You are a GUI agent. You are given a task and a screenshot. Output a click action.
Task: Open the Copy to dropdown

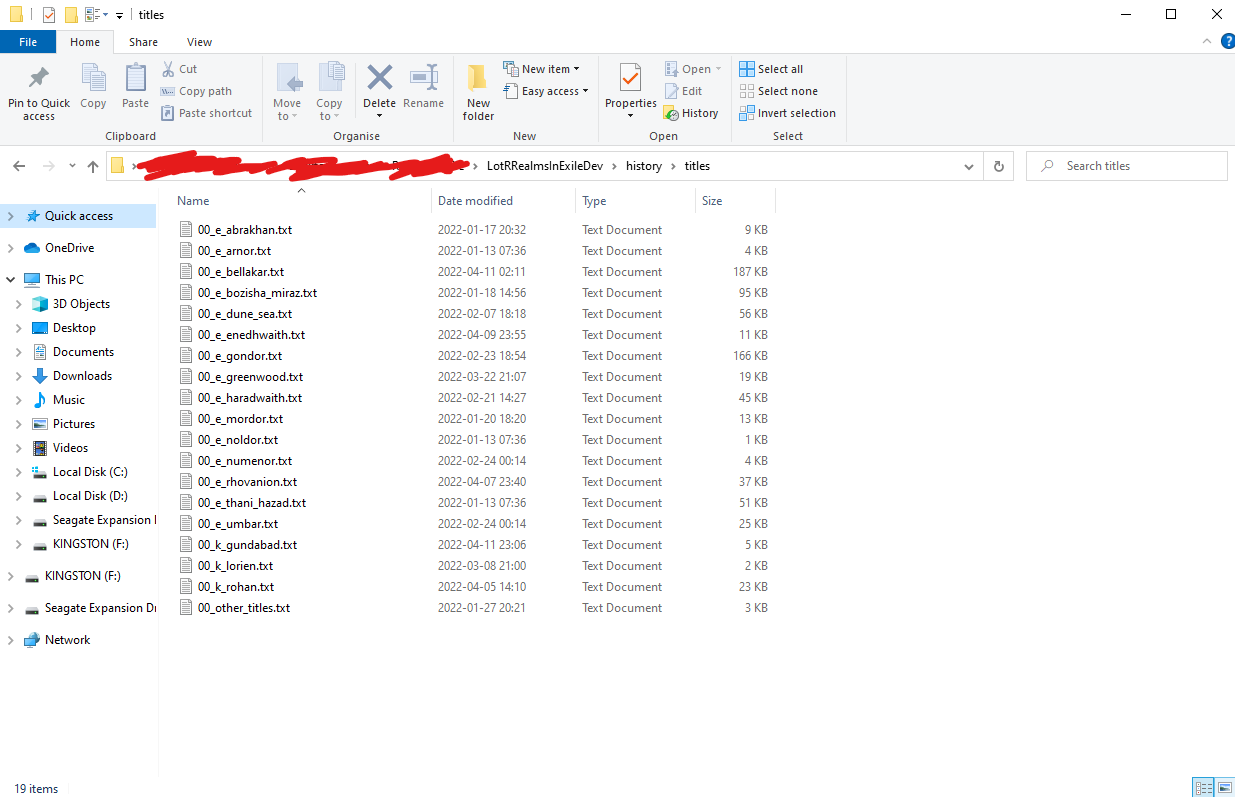click(329, 110)
